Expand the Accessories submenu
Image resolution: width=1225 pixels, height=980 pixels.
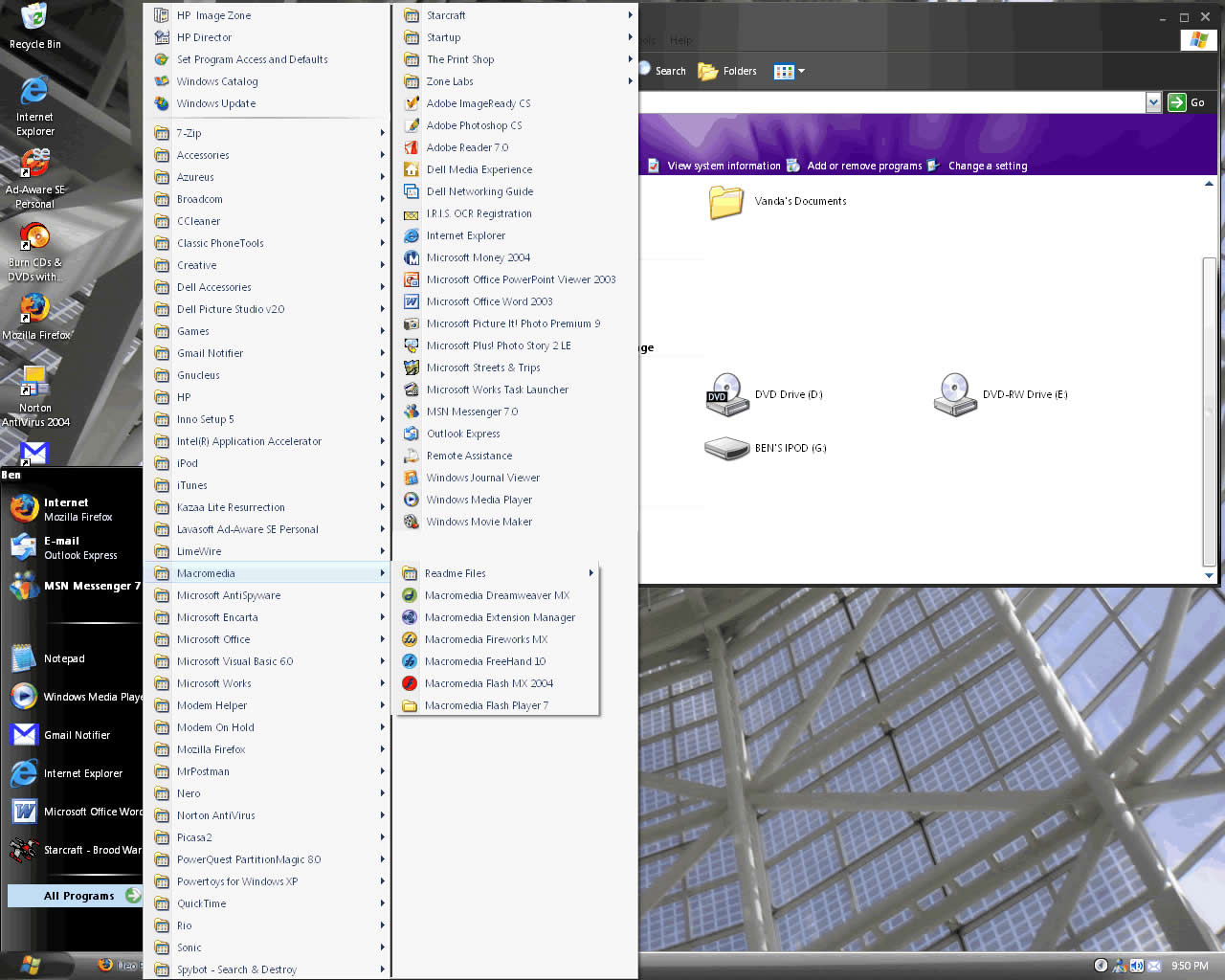[x=269, y=155]
